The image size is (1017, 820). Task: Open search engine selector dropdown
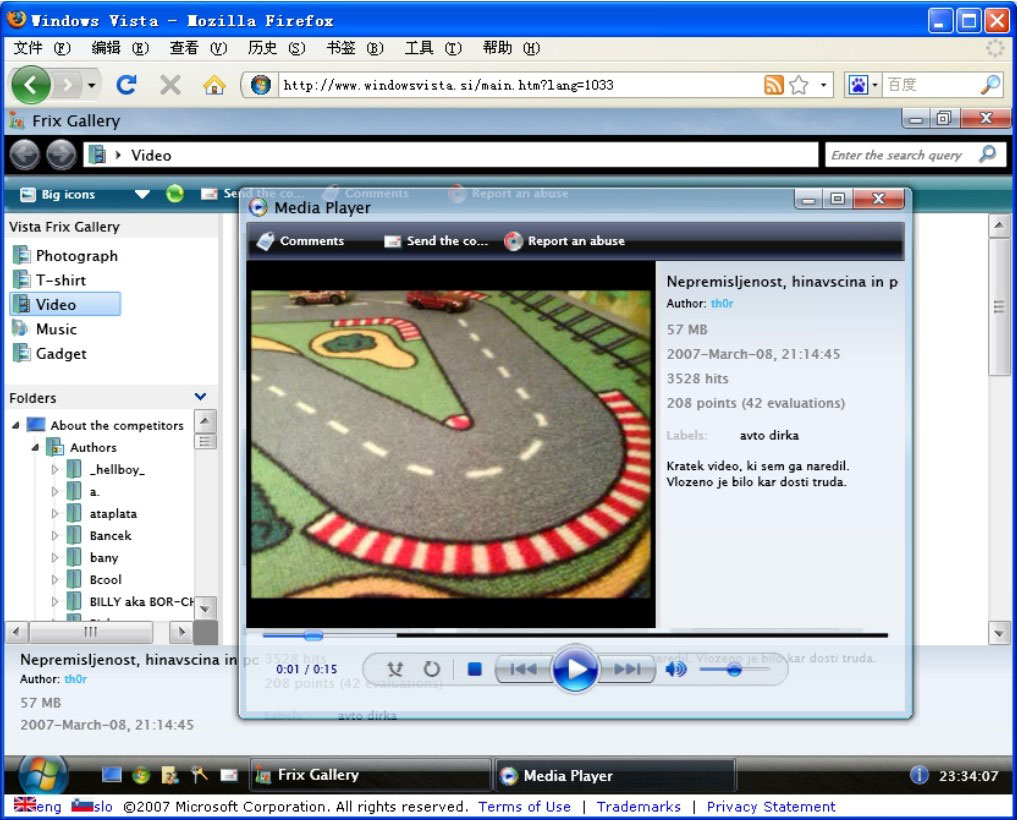click(x=874, y=85)
